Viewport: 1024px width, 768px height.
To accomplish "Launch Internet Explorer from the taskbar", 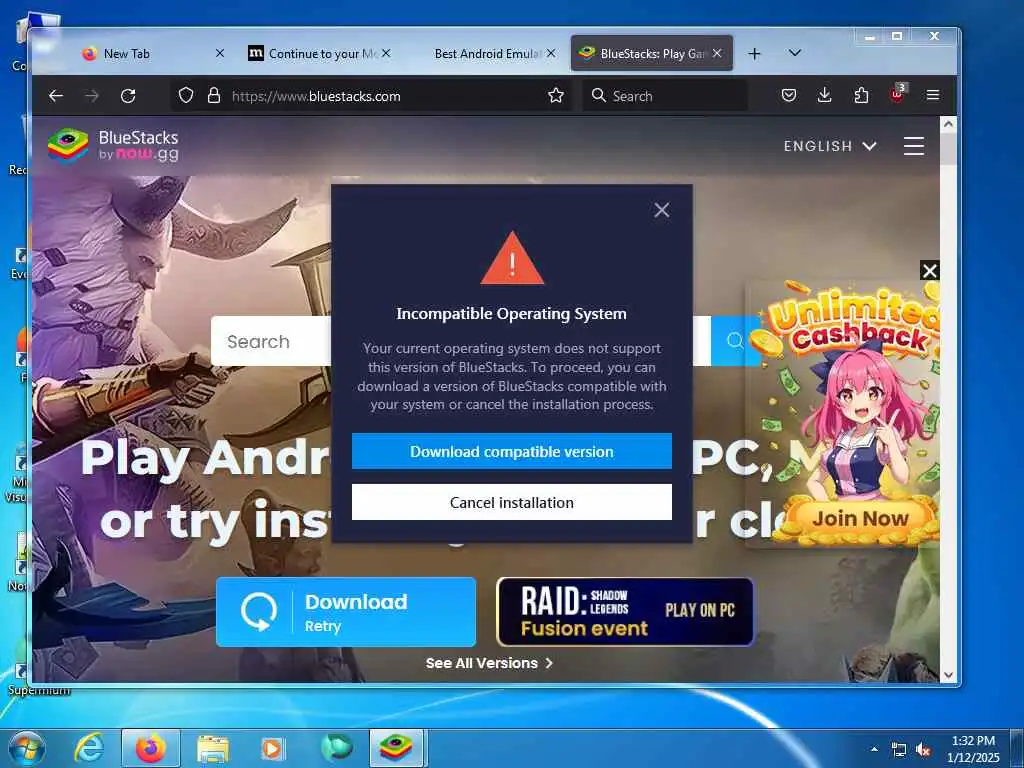I will [89, 748].
